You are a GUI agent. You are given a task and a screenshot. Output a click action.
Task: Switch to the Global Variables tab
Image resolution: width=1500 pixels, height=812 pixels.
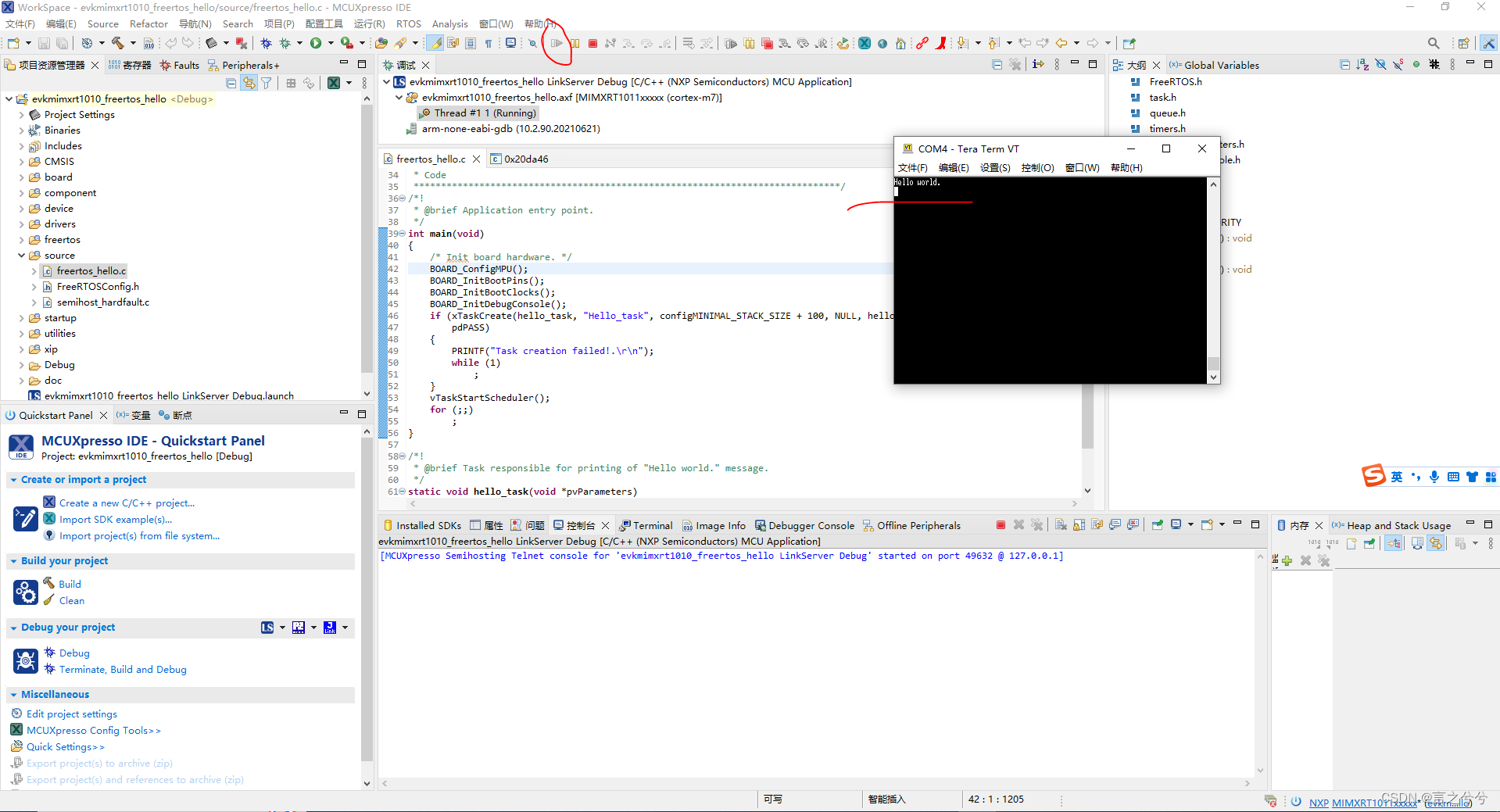point(1215,66)
